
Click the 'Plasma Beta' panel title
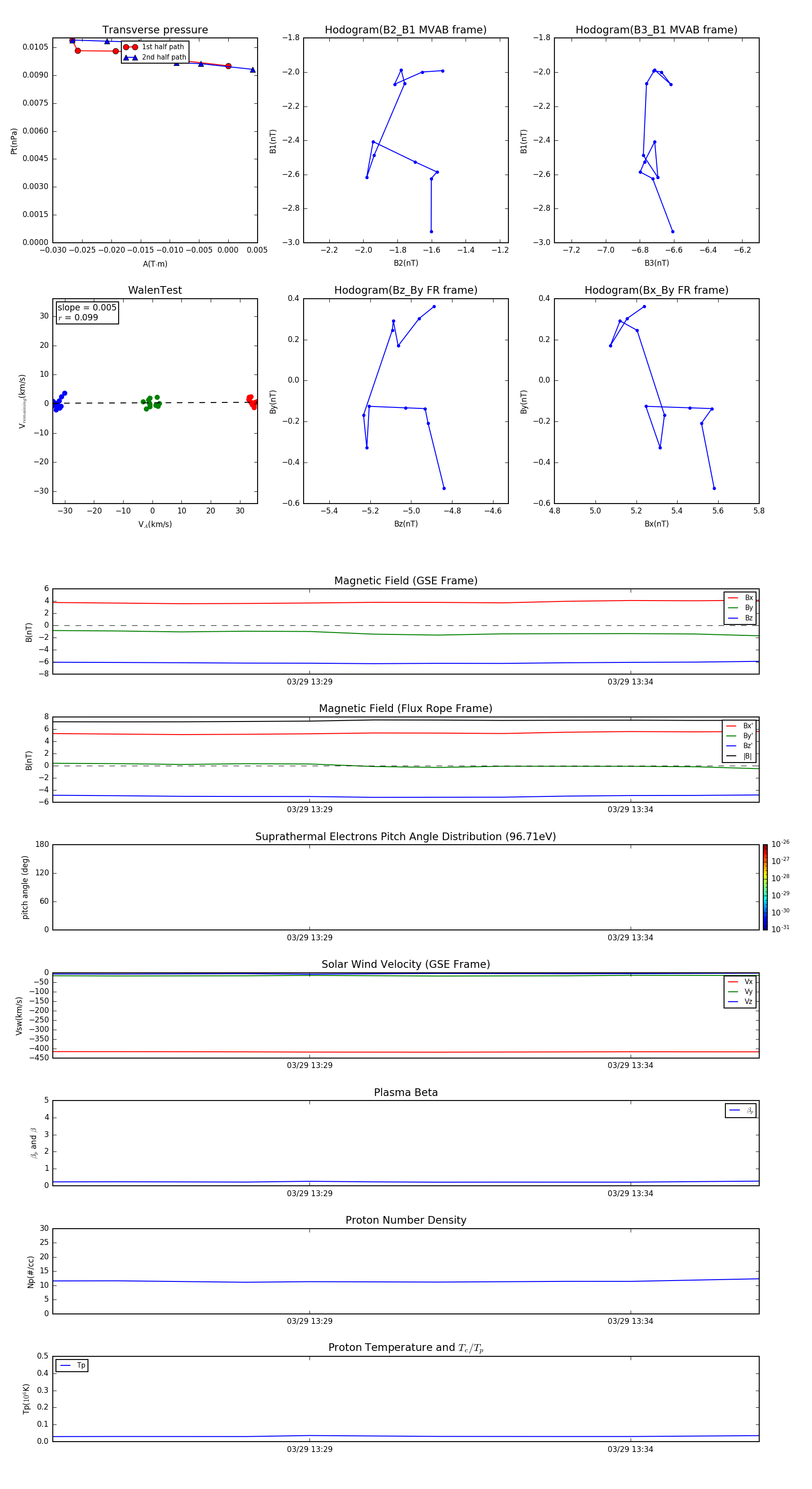(406, 1092)
